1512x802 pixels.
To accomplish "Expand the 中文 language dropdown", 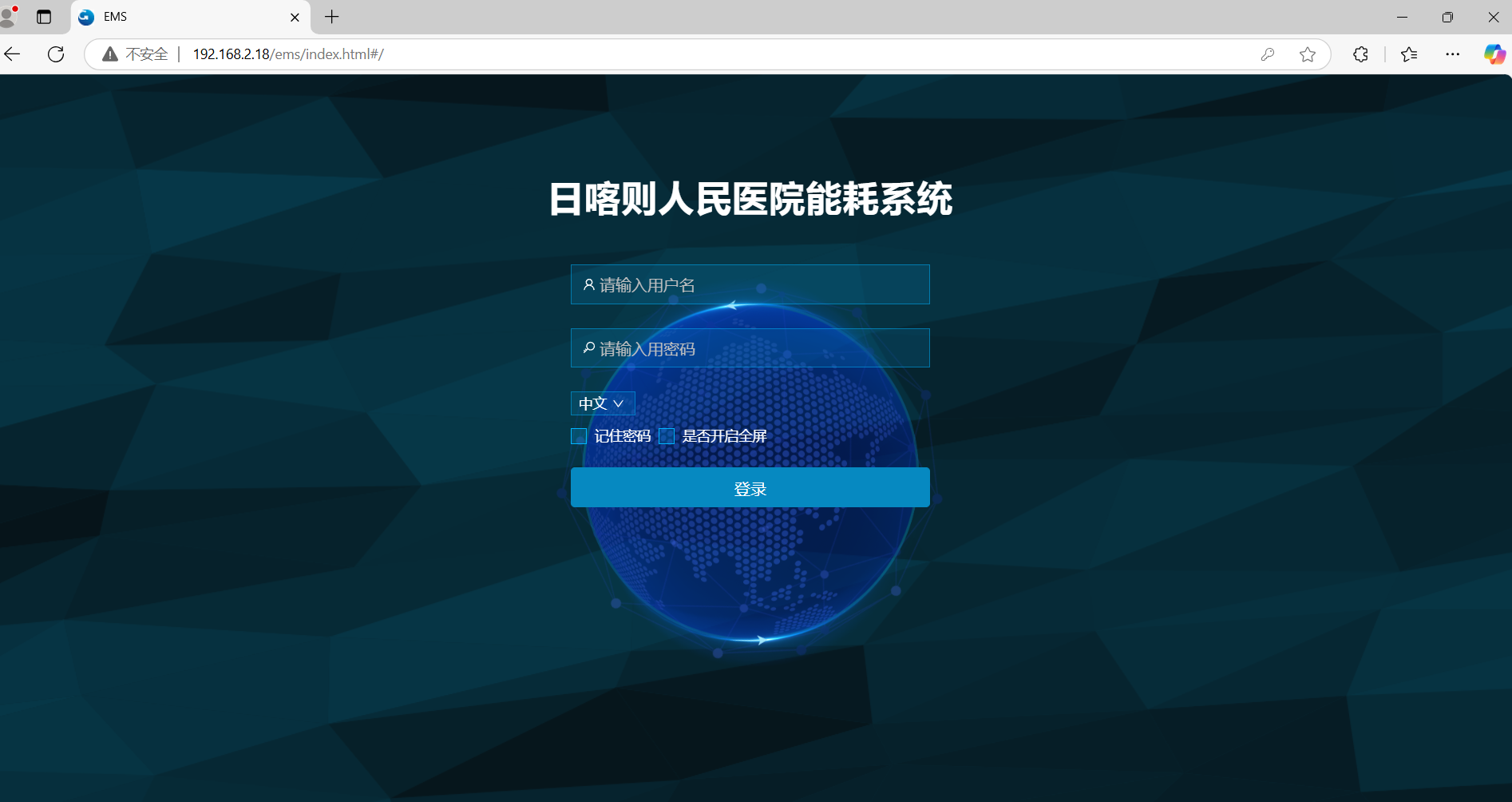I will pyautogui.click(x=602, y=403).
